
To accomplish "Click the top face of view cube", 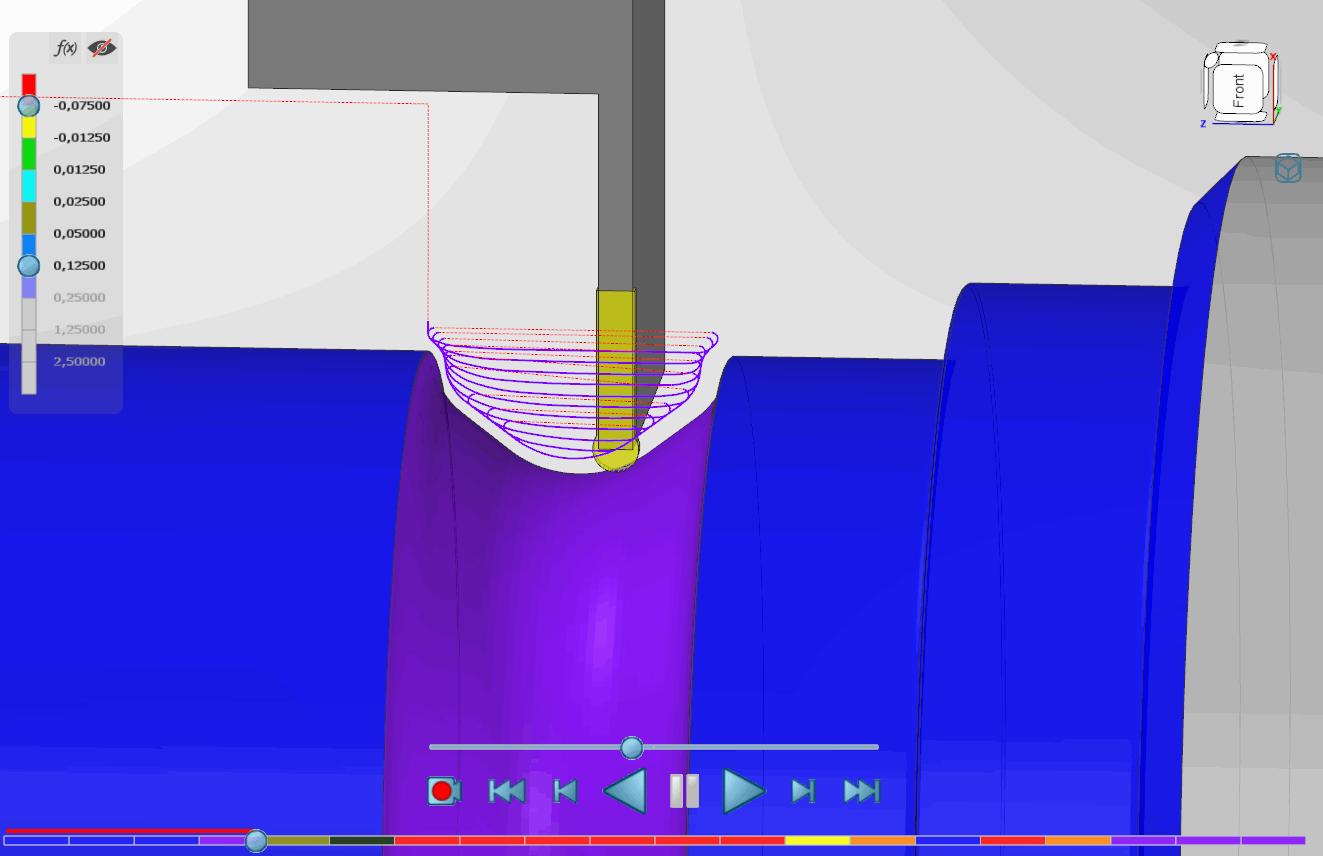I will click(x=1238, y=51).
